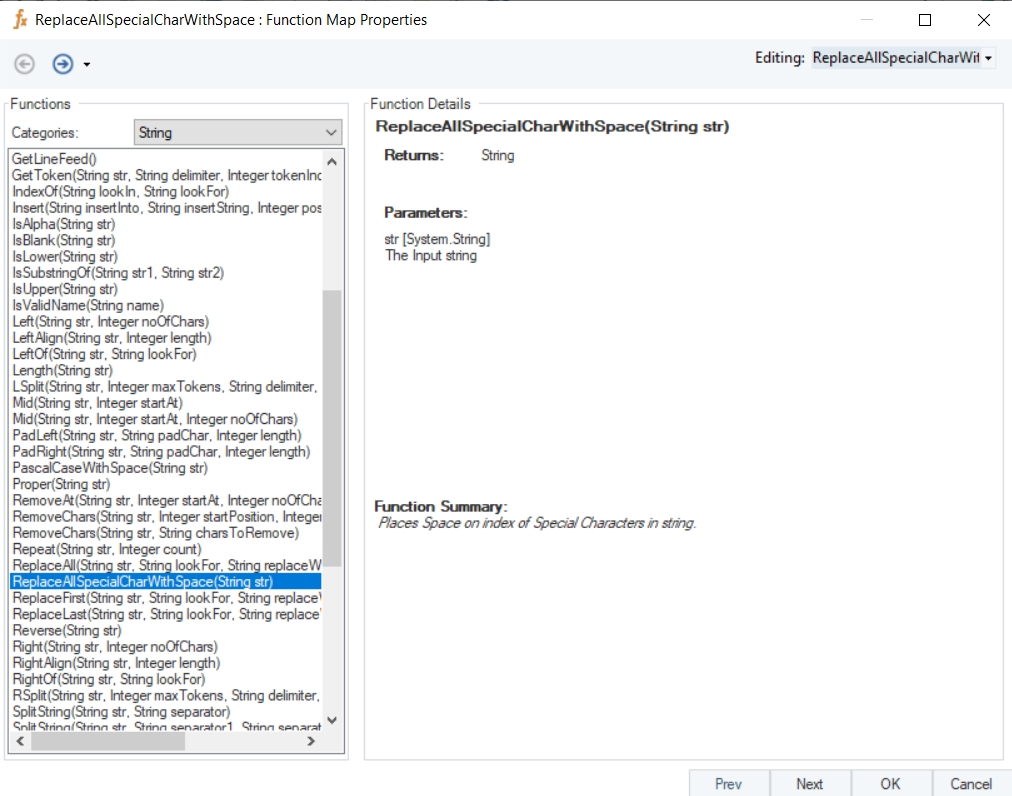Click the Function Summary description text

pyautogui.click(x=537, y=523)
